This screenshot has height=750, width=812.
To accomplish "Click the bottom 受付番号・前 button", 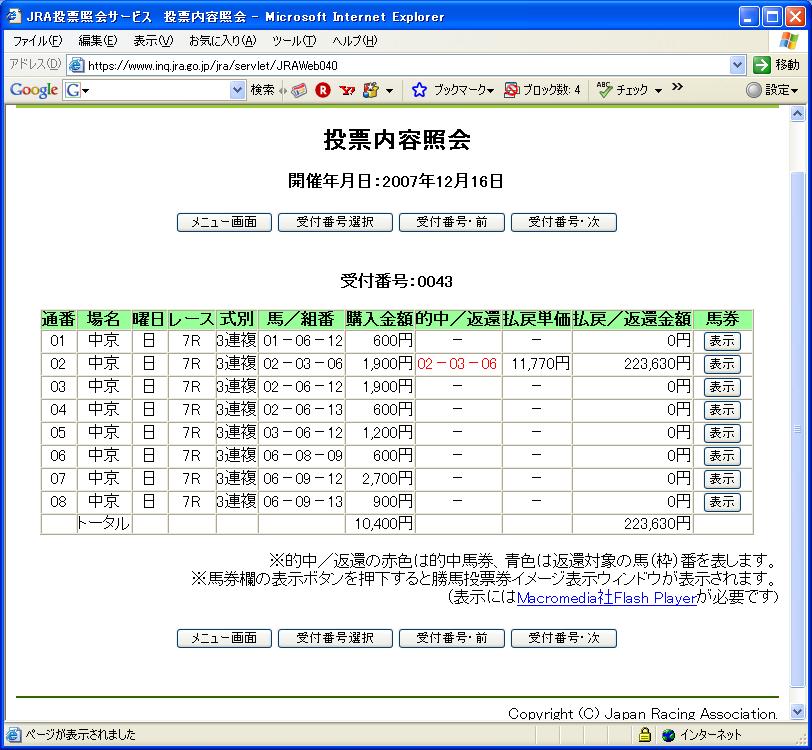I will [x=452, y=638].
